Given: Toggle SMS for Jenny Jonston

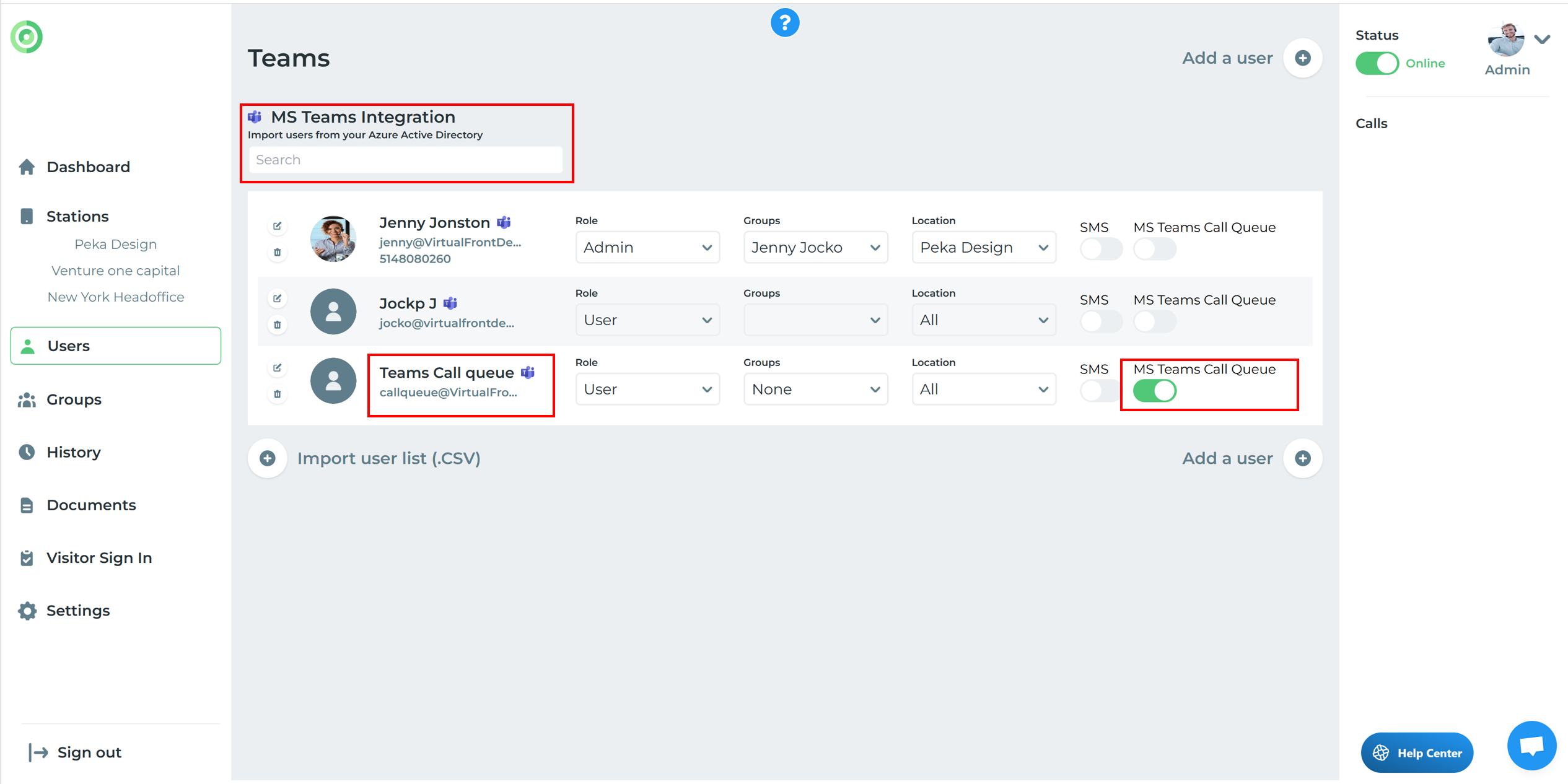Looking at the screenshot, I should point(1100,249).
